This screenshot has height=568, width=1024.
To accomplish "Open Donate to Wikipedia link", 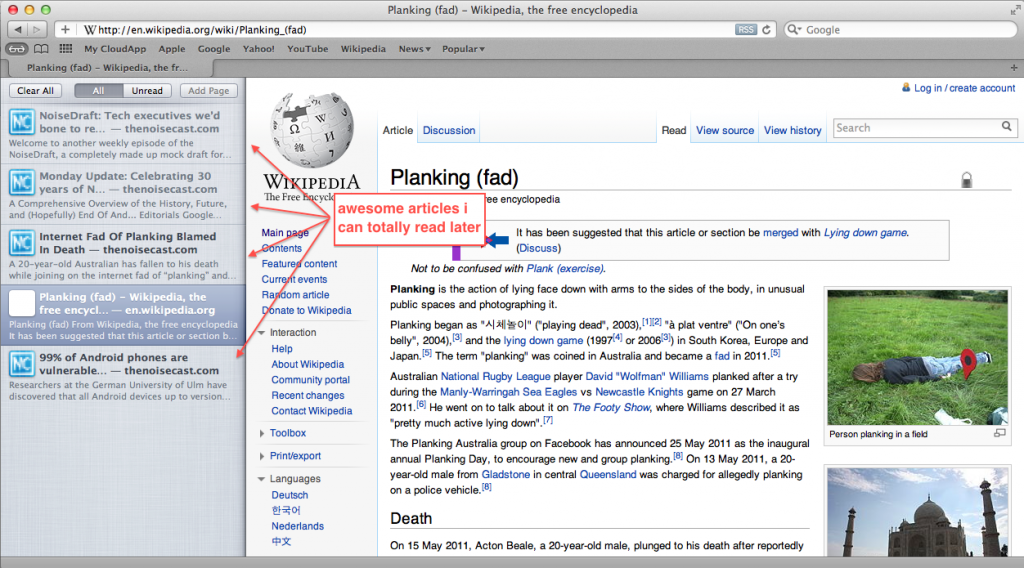I will click(306, 310).
